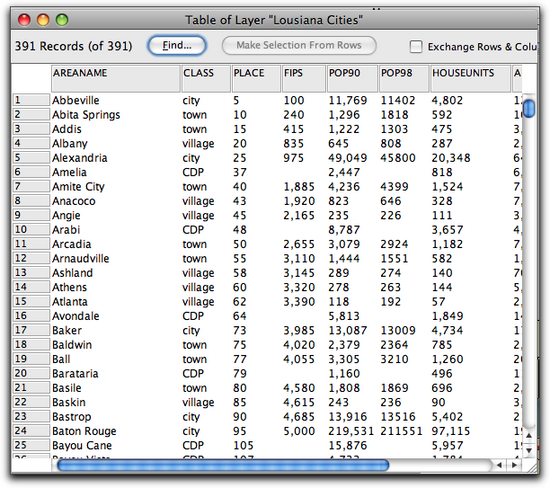Click the POP98 column header

[x=404, y=78]
